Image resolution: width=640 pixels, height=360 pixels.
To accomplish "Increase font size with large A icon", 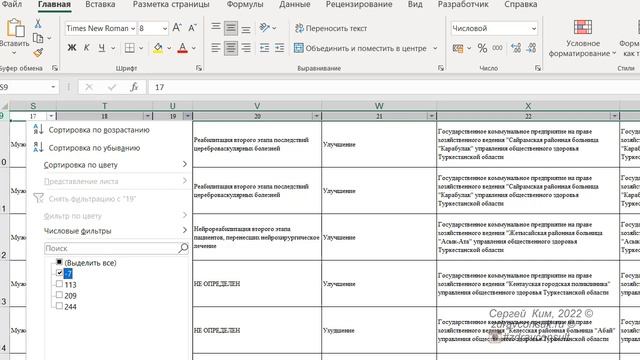I will [x=177, y=28].
